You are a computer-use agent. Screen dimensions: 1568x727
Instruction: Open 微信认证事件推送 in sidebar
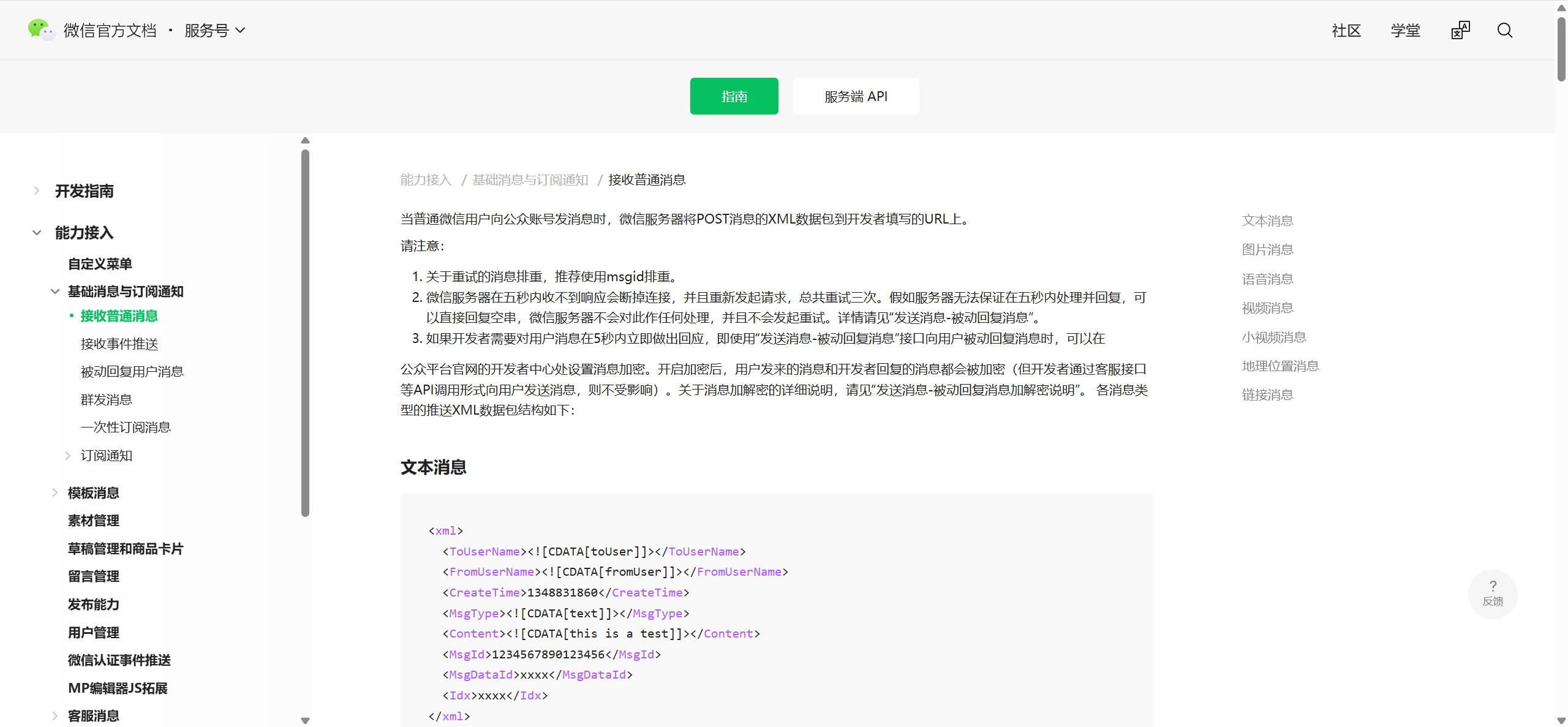click(119, 660)
